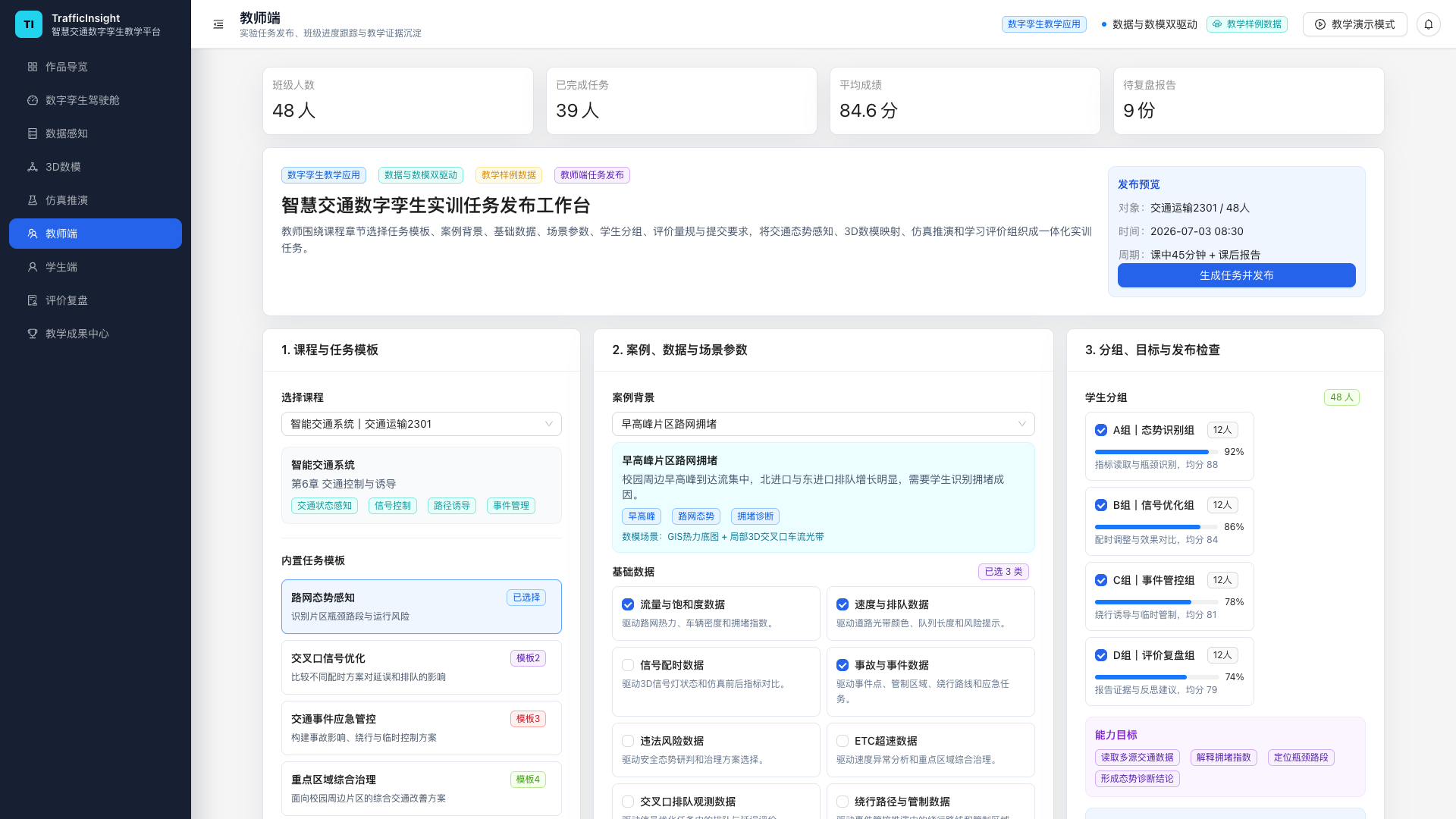Click 事件管理 chapter tag
The height and width of the screenshot is (819, 1456).
coord(511,506)
